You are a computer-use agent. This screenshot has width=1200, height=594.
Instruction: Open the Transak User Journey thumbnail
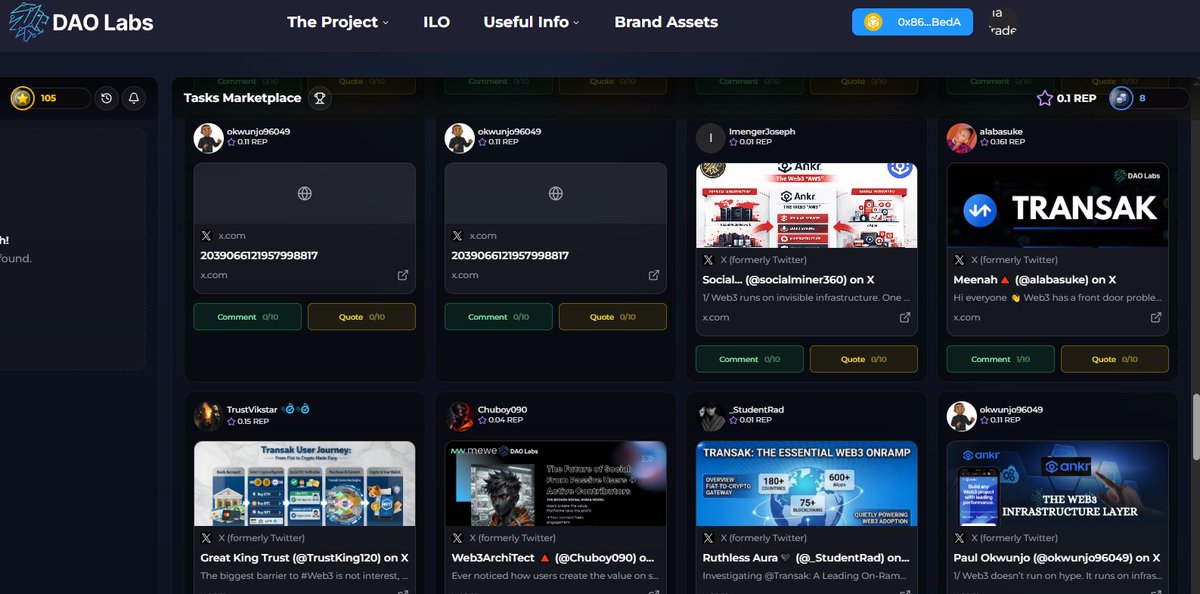pos(304,484)
